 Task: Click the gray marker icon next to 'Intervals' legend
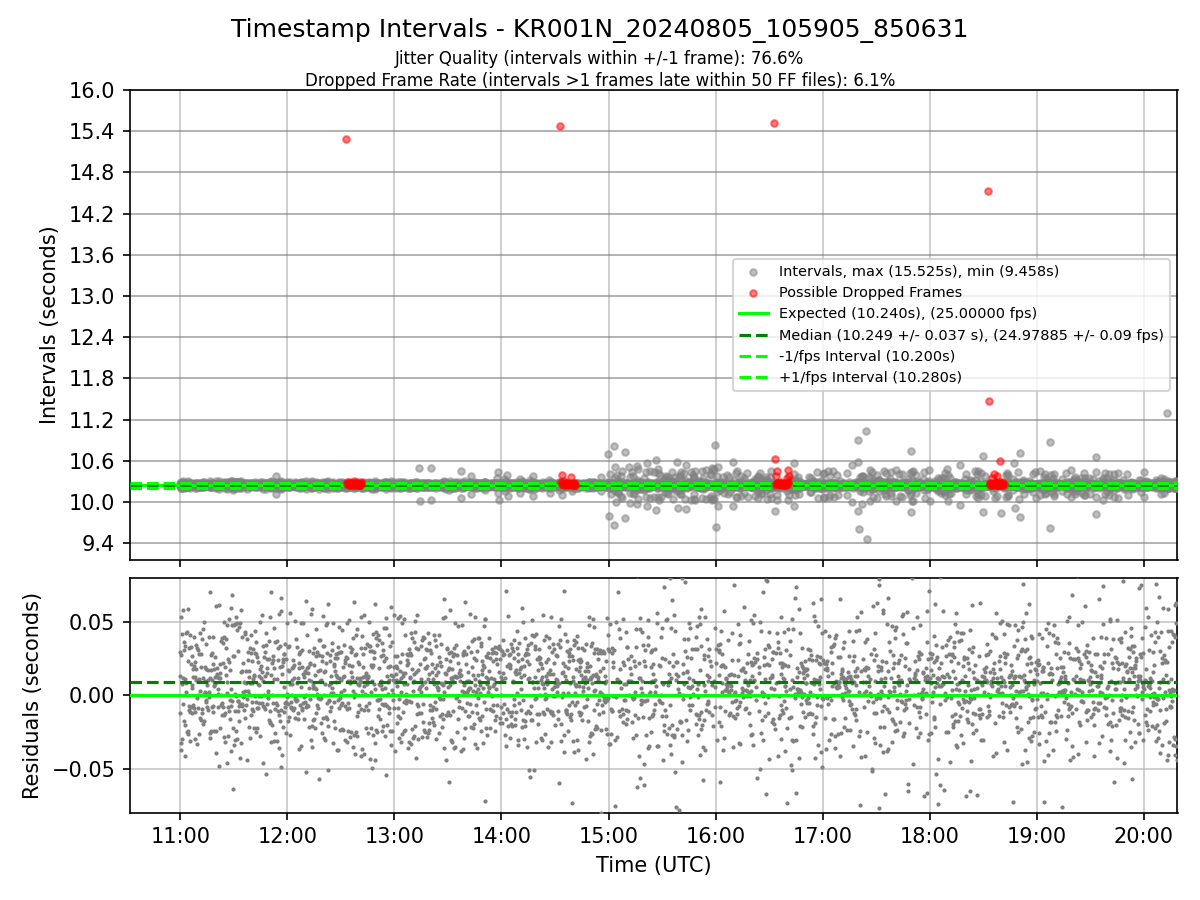pyautogui.click(x=753, y=271)
